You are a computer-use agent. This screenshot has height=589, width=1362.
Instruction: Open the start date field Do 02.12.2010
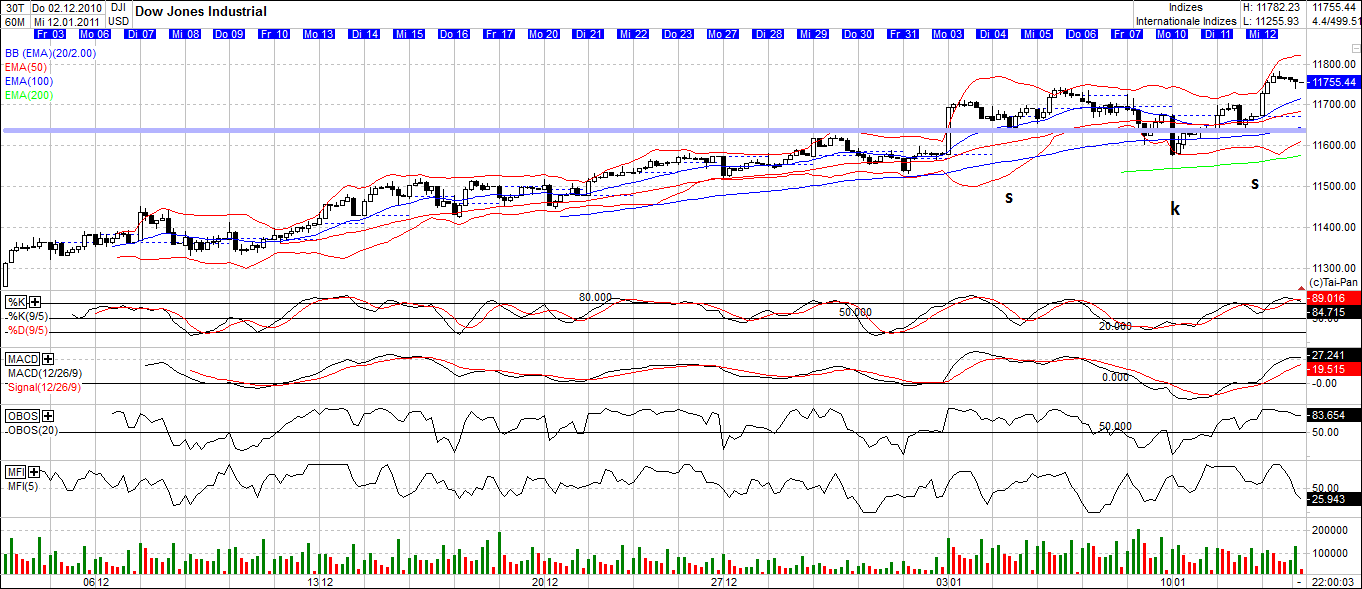[x=65, y=7]
